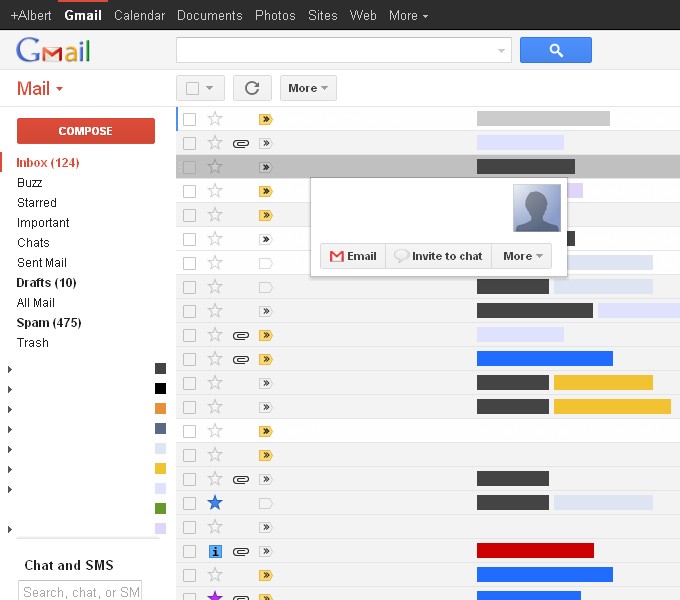Image resolution: width=680 pixels, height=600 pixels.
Task: Expand the label next to the yellow swatch
Action: pyautogui.click(x=10, y=469)
